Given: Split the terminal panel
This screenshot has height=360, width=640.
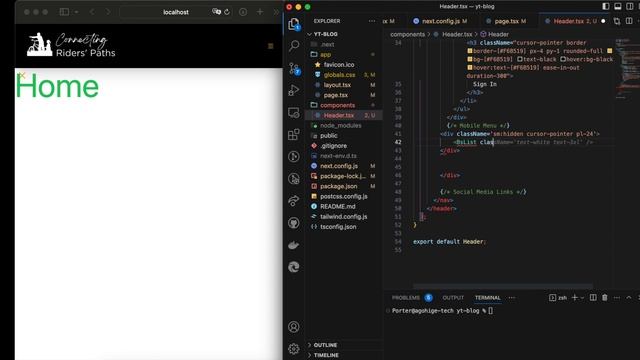Looking at the screenshot, I should 593,298.
